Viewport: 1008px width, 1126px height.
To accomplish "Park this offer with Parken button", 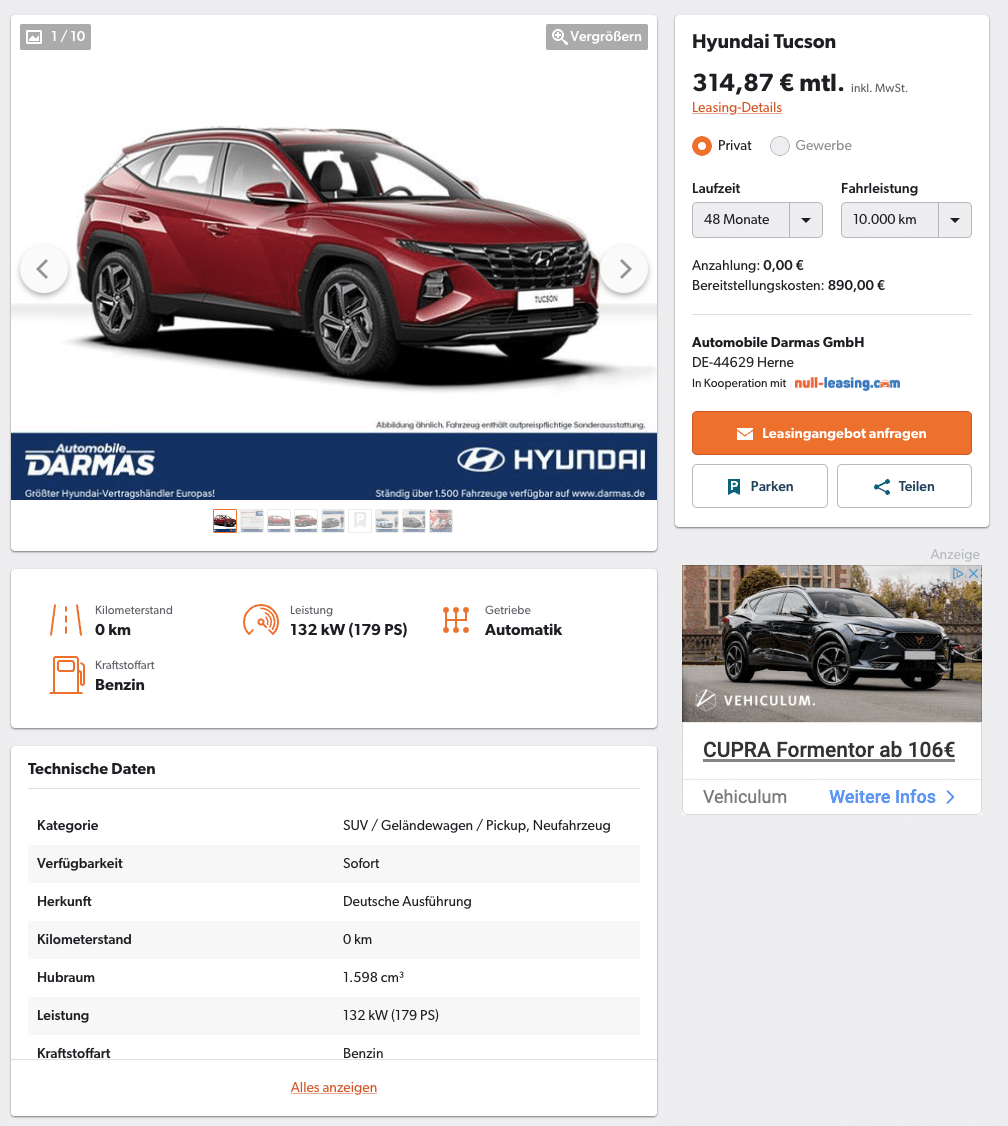I will coord(760,486).
